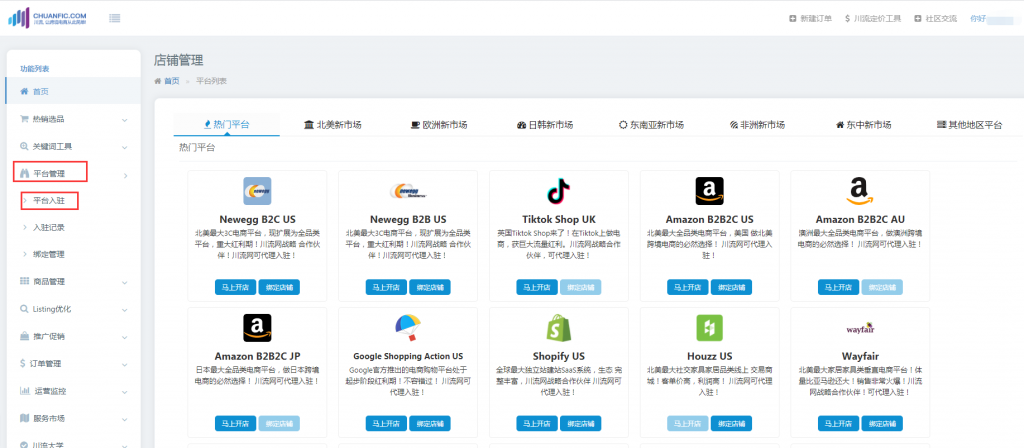Open the 日韩新市场 tab
The image size is (1024, 448).
click(545, 125)
